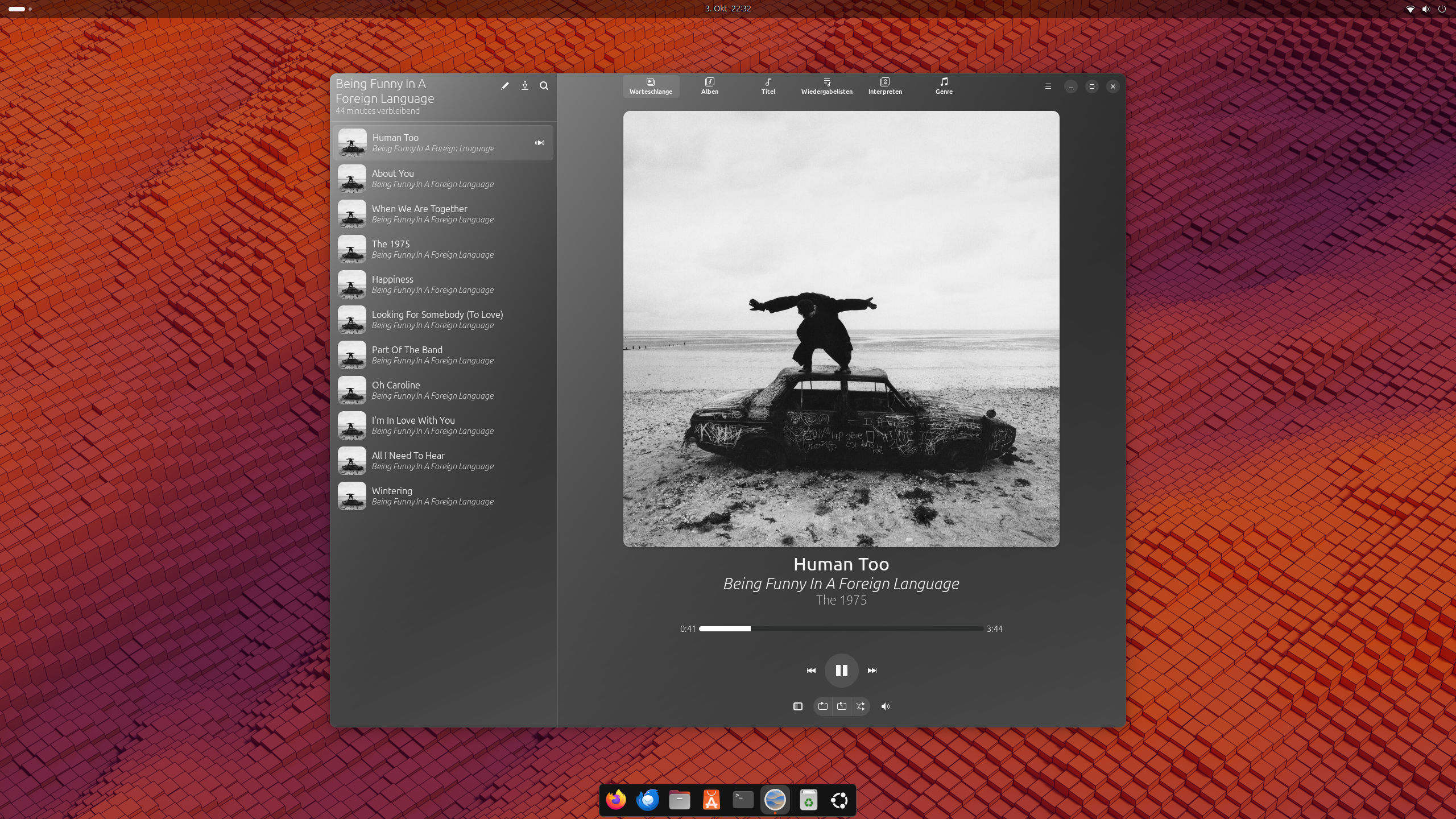Open search with the magnifier icon
The image size is (1456, 819).
[544, 86]
